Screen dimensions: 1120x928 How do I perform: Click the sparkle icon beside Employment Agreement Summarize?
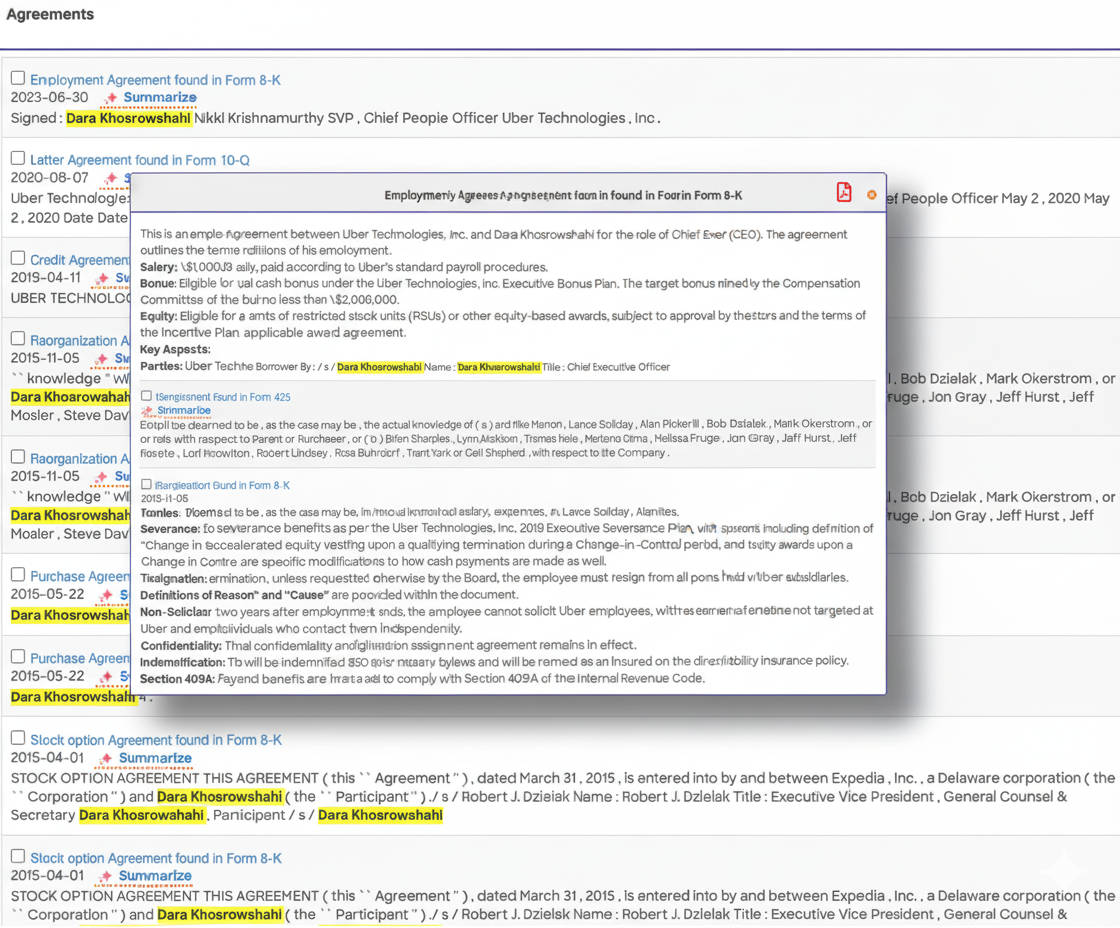(x=113, y=98)
